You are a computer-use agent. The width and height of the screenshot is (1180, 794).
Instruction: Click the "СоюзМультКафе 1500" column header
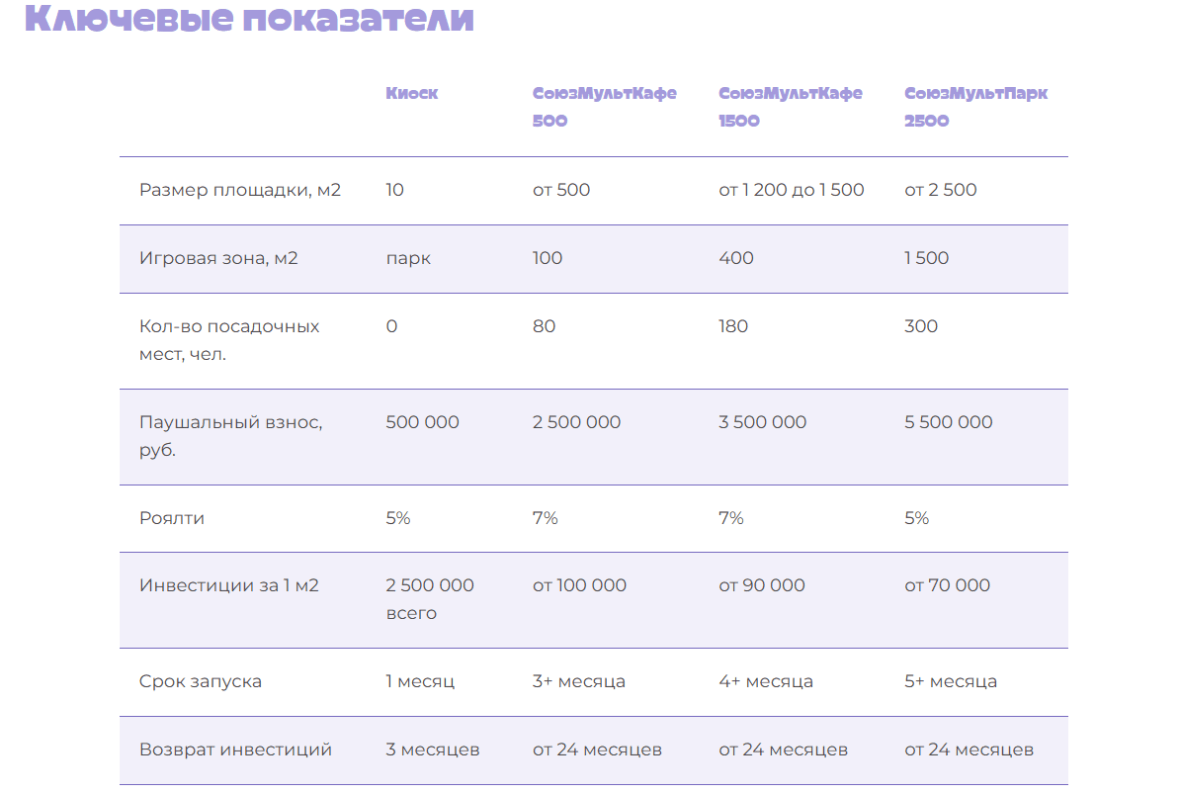point(790,107)
